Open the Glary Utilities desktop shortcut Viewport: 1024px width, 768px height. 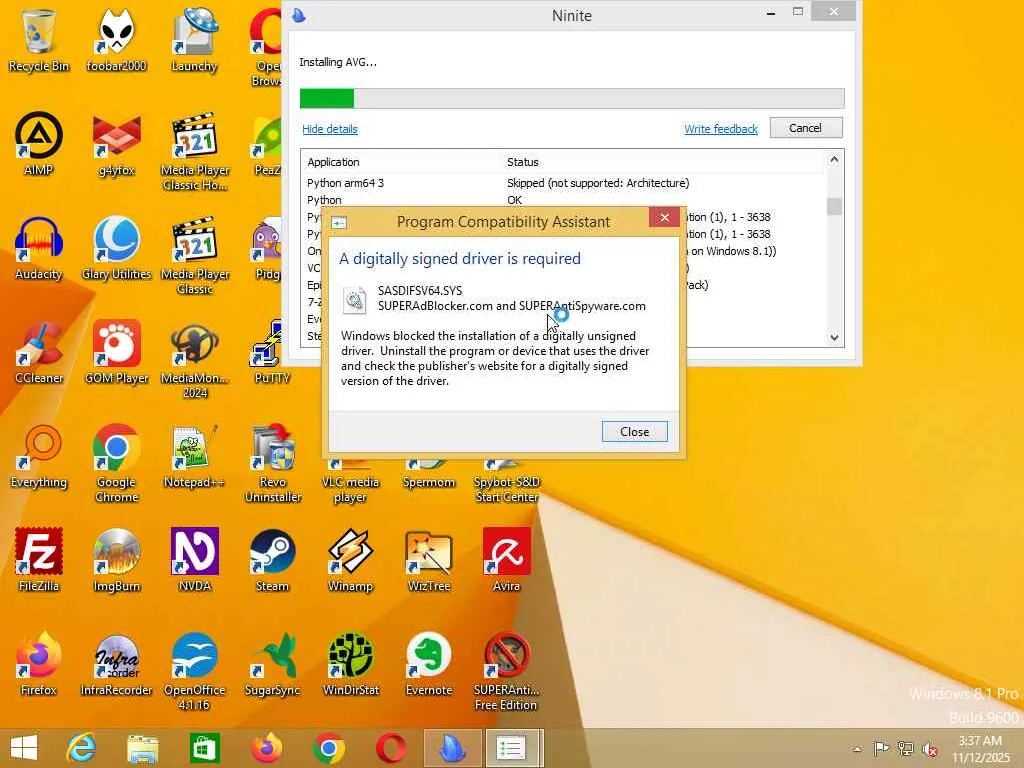coord(116,248)
